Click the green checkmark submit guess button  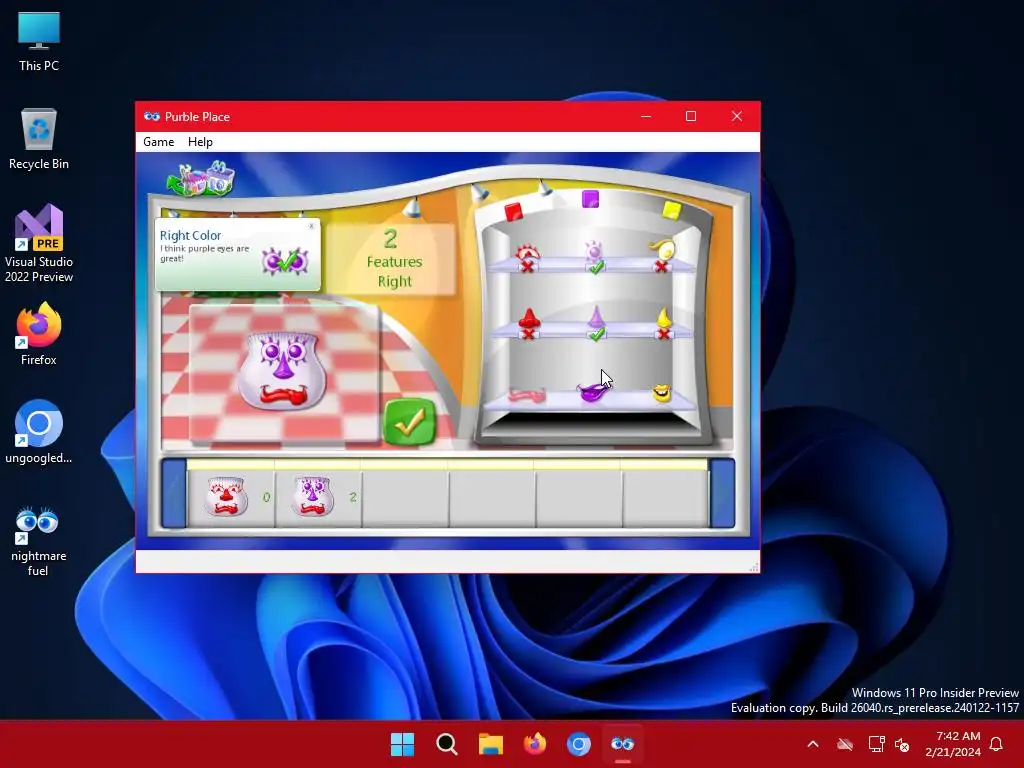pos(409,423)
